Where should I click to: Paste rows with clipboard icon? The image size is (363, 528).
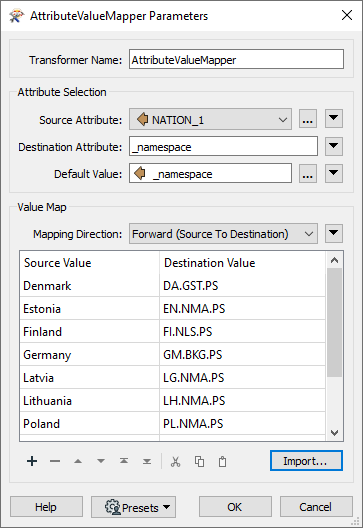click(x=222, y=461)
